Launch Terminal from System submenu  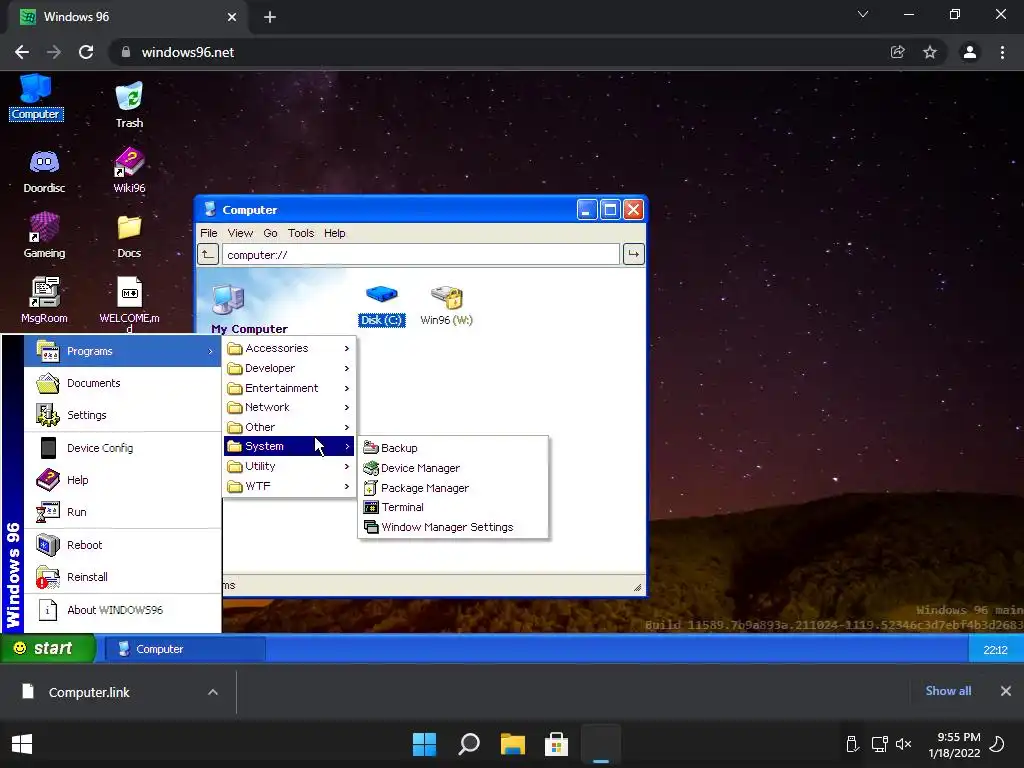point(453,507)
